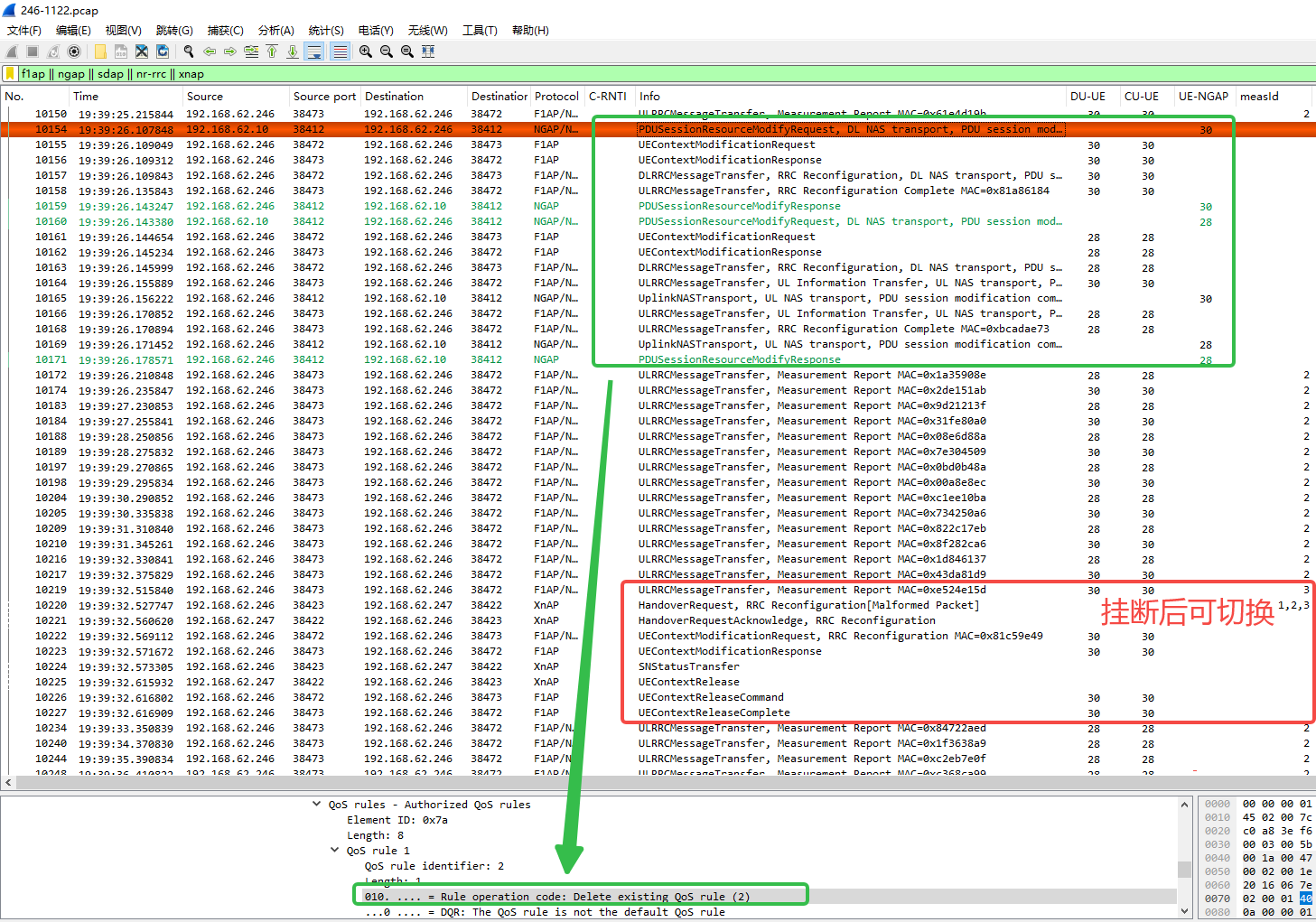The width and height of the screenshot is (1316, 922).
Task: Open the 工具(T) menu
Action: [480, 31]
